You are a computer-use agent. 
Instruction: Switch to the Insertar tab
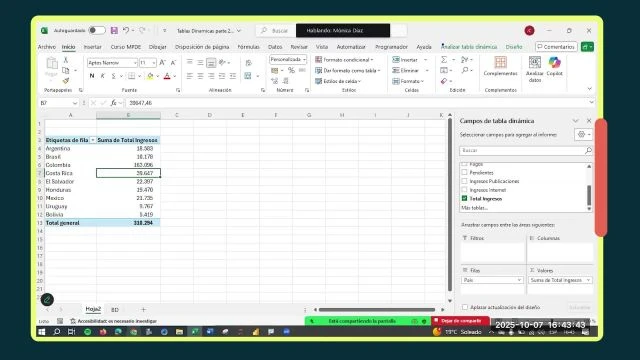tap(92, 47)
